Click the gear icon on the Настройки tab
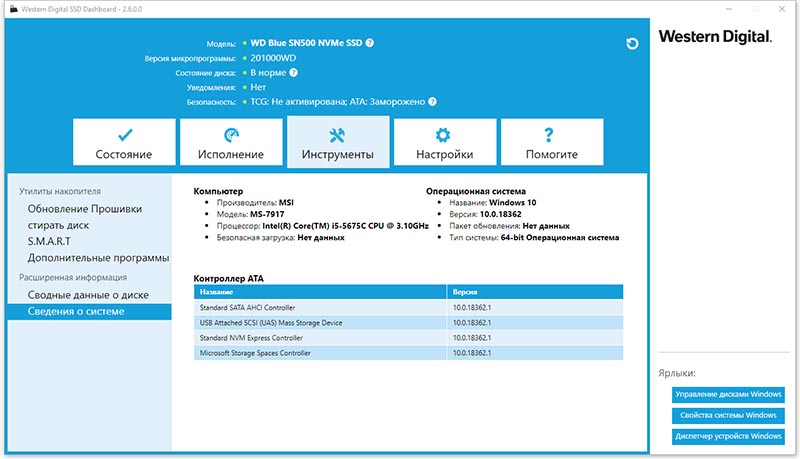The image size is (800, 459). 443,135
